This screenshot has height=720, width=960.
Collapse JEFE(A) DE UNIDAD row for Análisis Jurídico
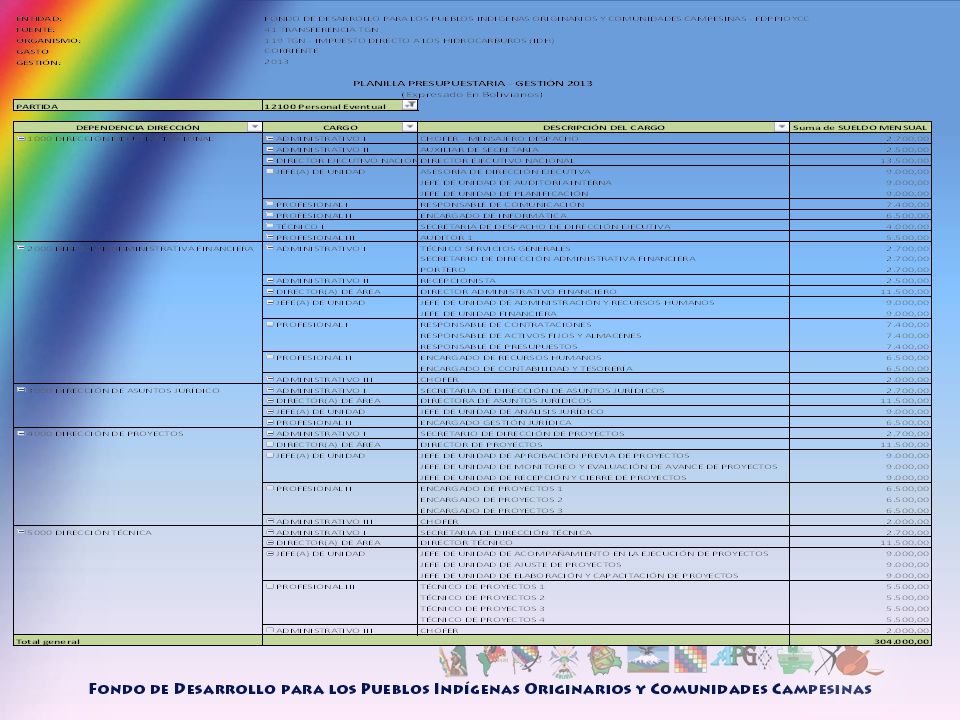coord(270,411)
